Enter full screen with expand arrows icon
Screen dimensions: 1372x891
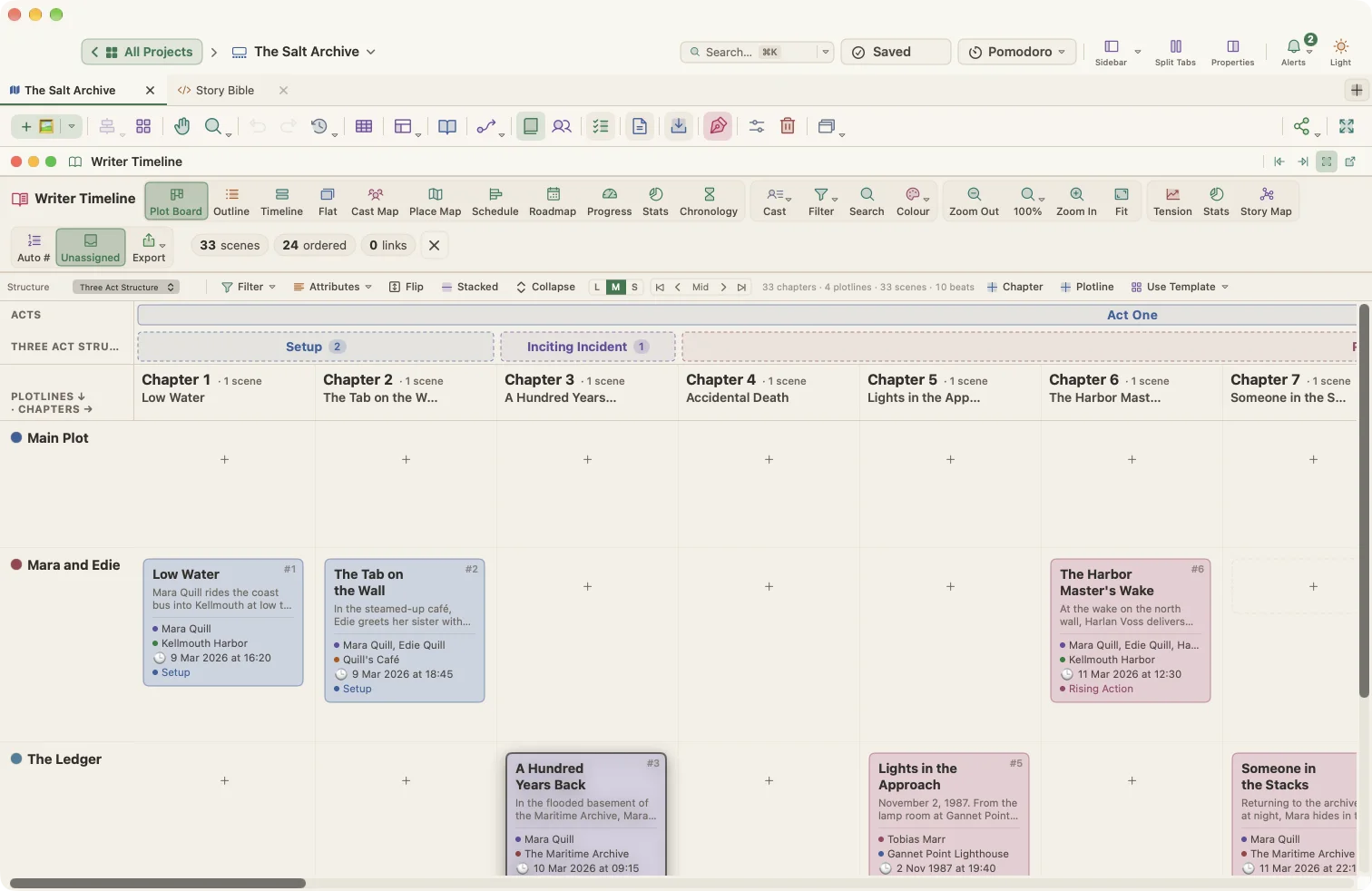pyautogui.click(x=1347, y=126)
